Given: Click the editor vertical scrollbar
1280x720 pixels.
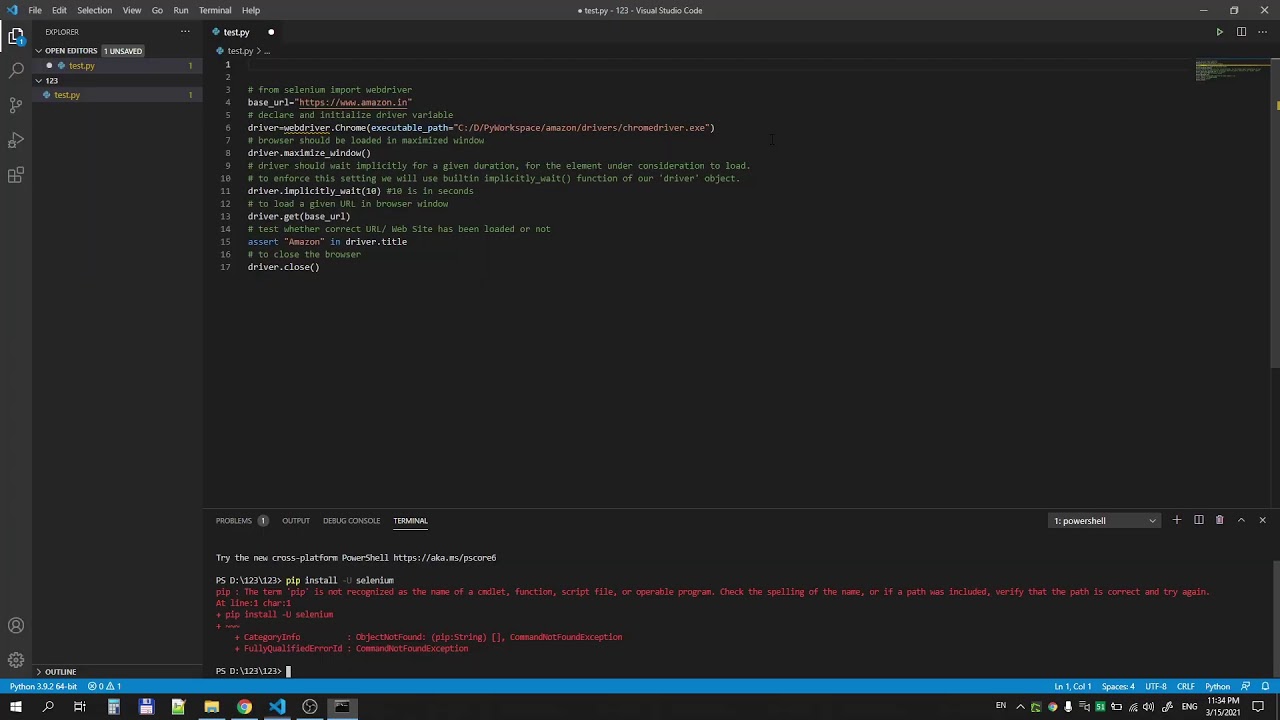Looking at the screenshot, I should click(1275, 215).
